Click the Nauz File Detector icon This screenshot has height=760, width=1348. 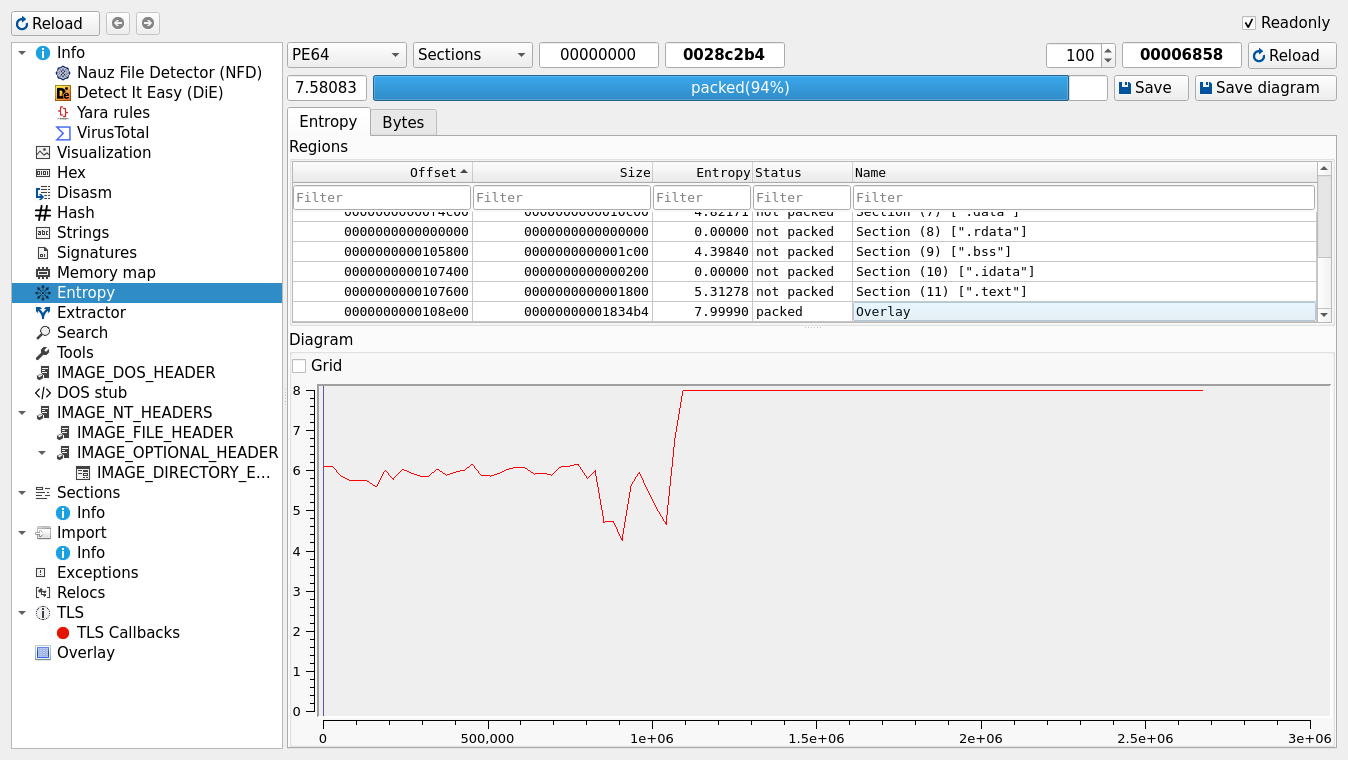63,73
